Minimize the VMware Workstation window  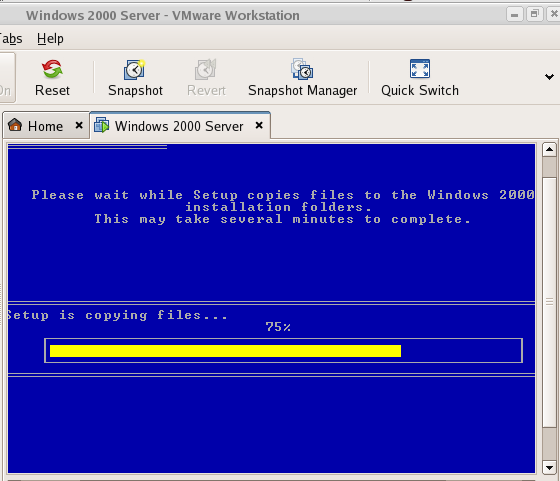(x=515, y=15)
